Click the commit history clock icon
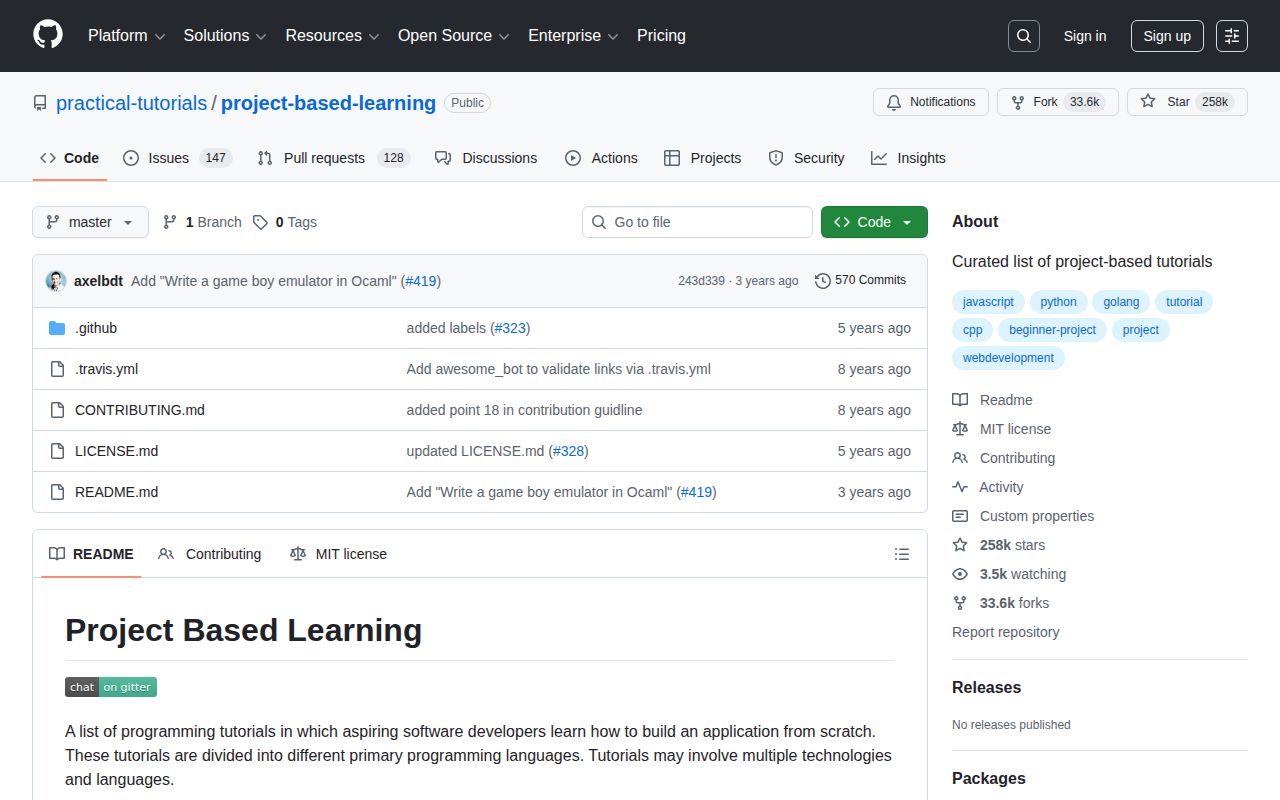This screenshot has width=1280, height=800. (824, 280)
